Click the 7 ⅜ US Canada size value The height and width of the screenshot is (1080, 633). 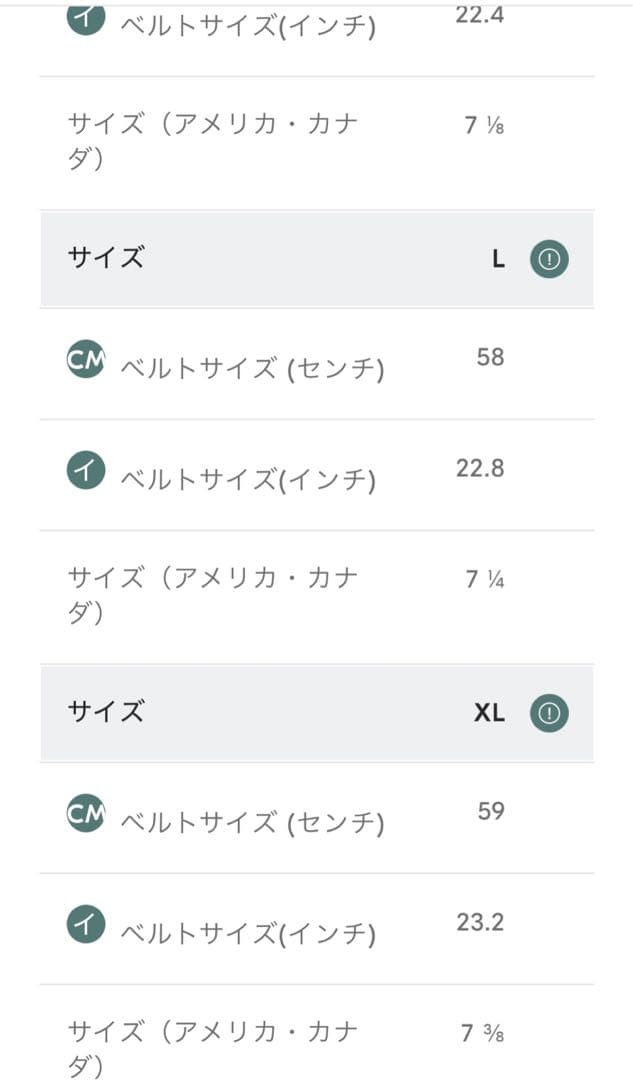click(x=484, y=1033)
